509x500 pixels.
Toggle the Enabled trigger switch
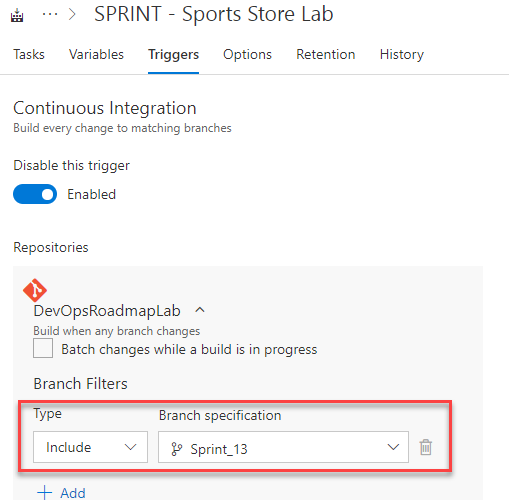35,194
